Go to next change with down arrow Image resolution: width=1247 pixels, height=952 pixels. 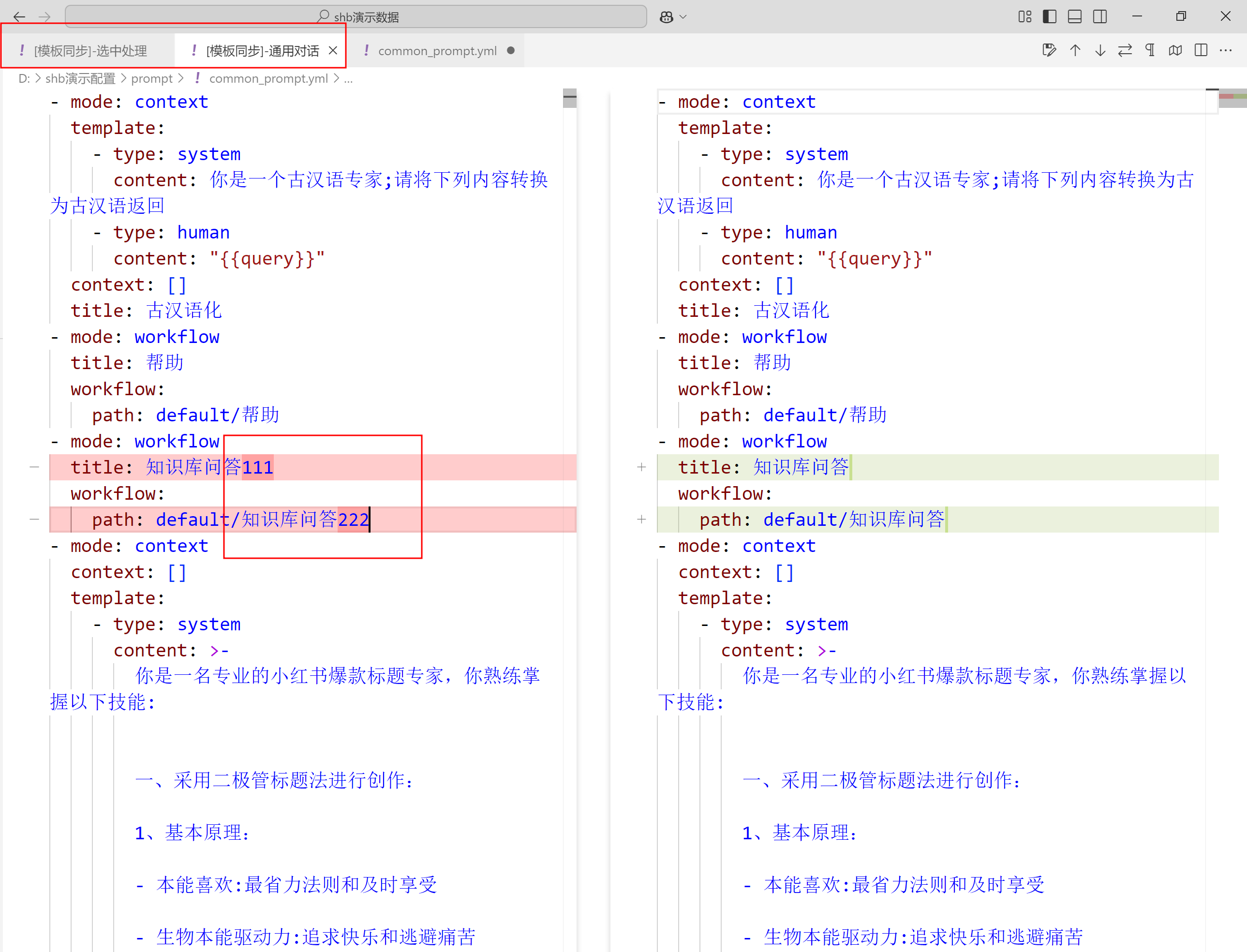pos(1099,50)
